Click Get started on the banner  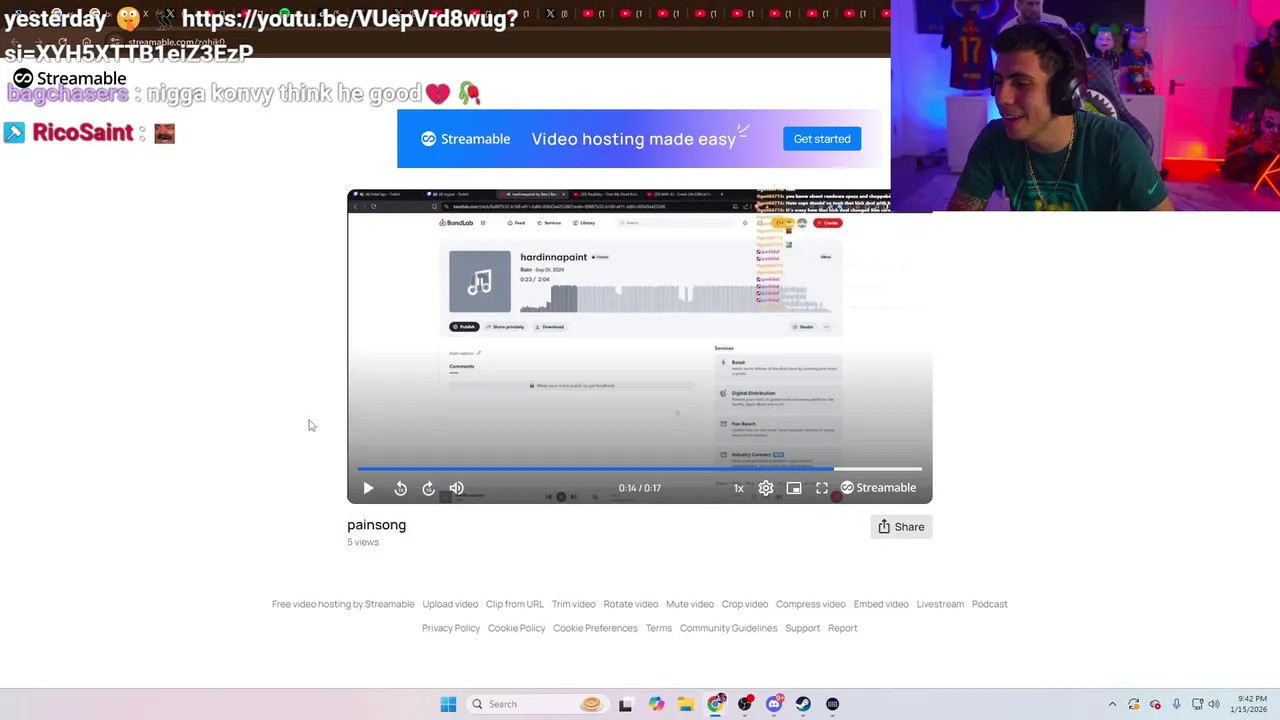[x=822, y=139]
